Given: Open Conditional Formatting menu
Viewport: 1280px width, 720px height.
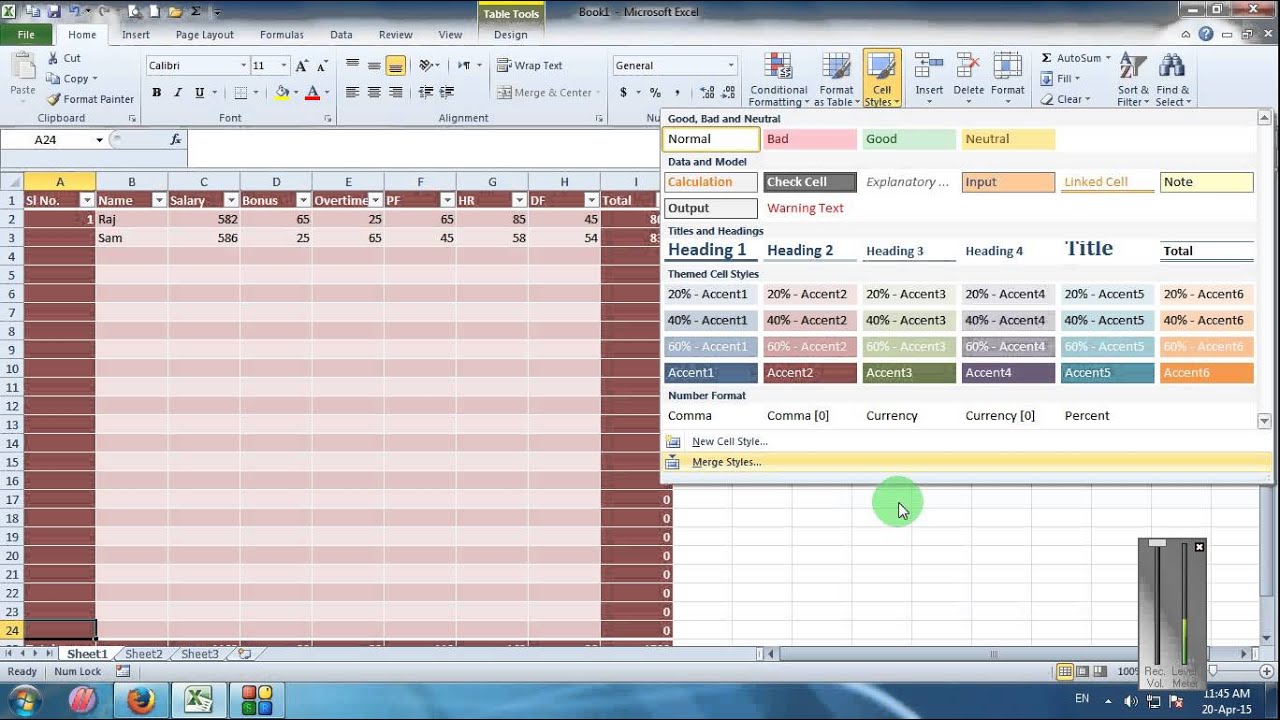Looking at the screenshot, I should [x=778, y=79].
